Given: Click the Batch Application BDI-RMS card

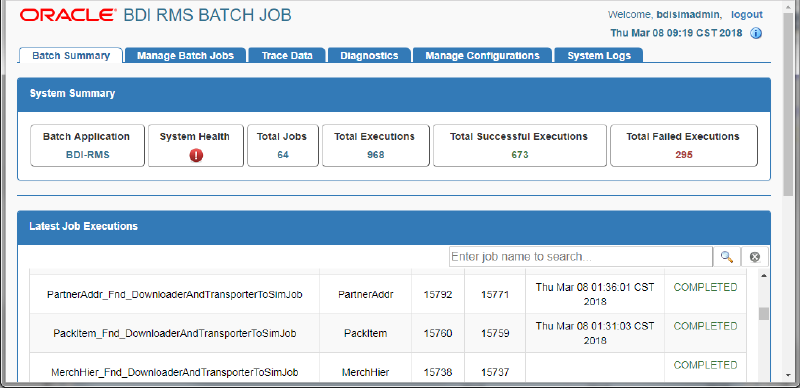Looking at the screenshot, I should (87, 146).
